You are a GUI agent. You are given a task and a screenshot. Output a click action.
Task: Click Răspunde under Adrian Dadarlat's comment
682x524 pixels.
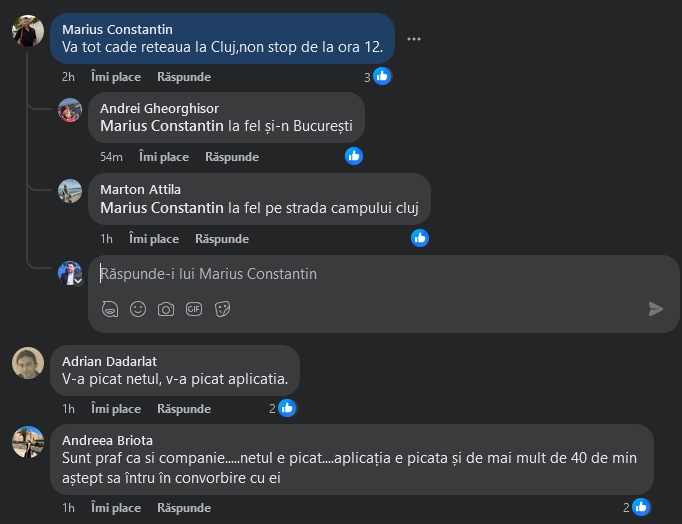tap(184, 409)
